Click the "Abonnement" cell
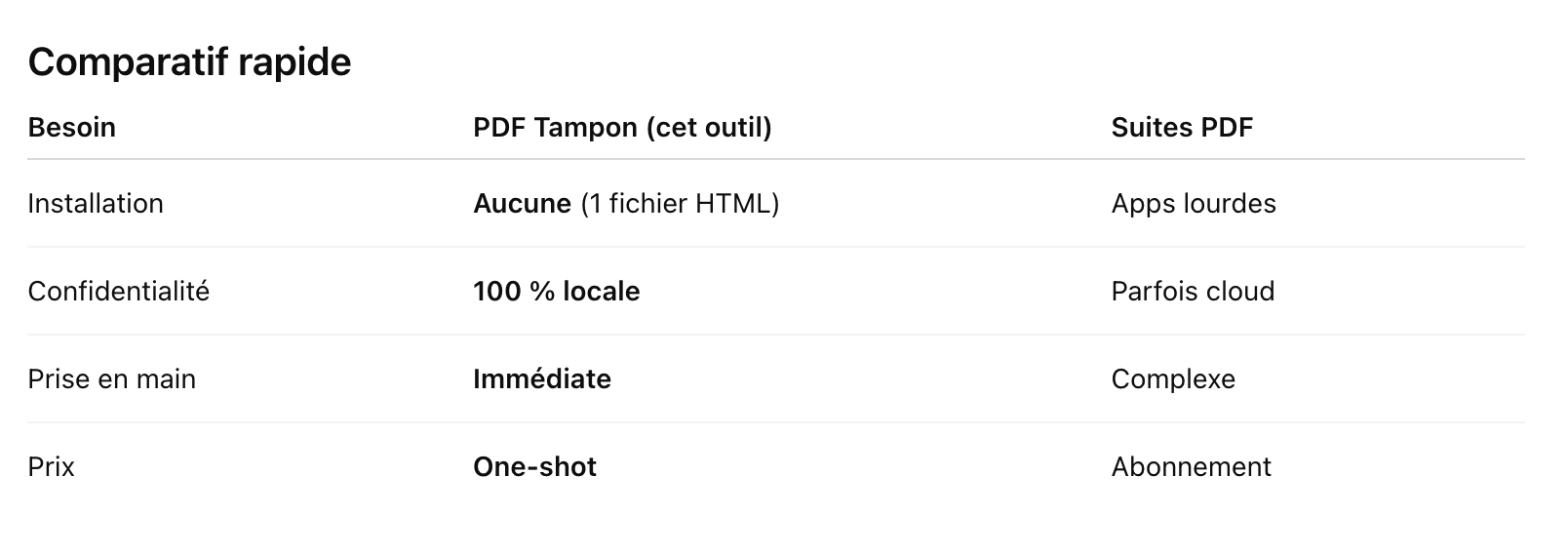 (x=1191, y=467)
